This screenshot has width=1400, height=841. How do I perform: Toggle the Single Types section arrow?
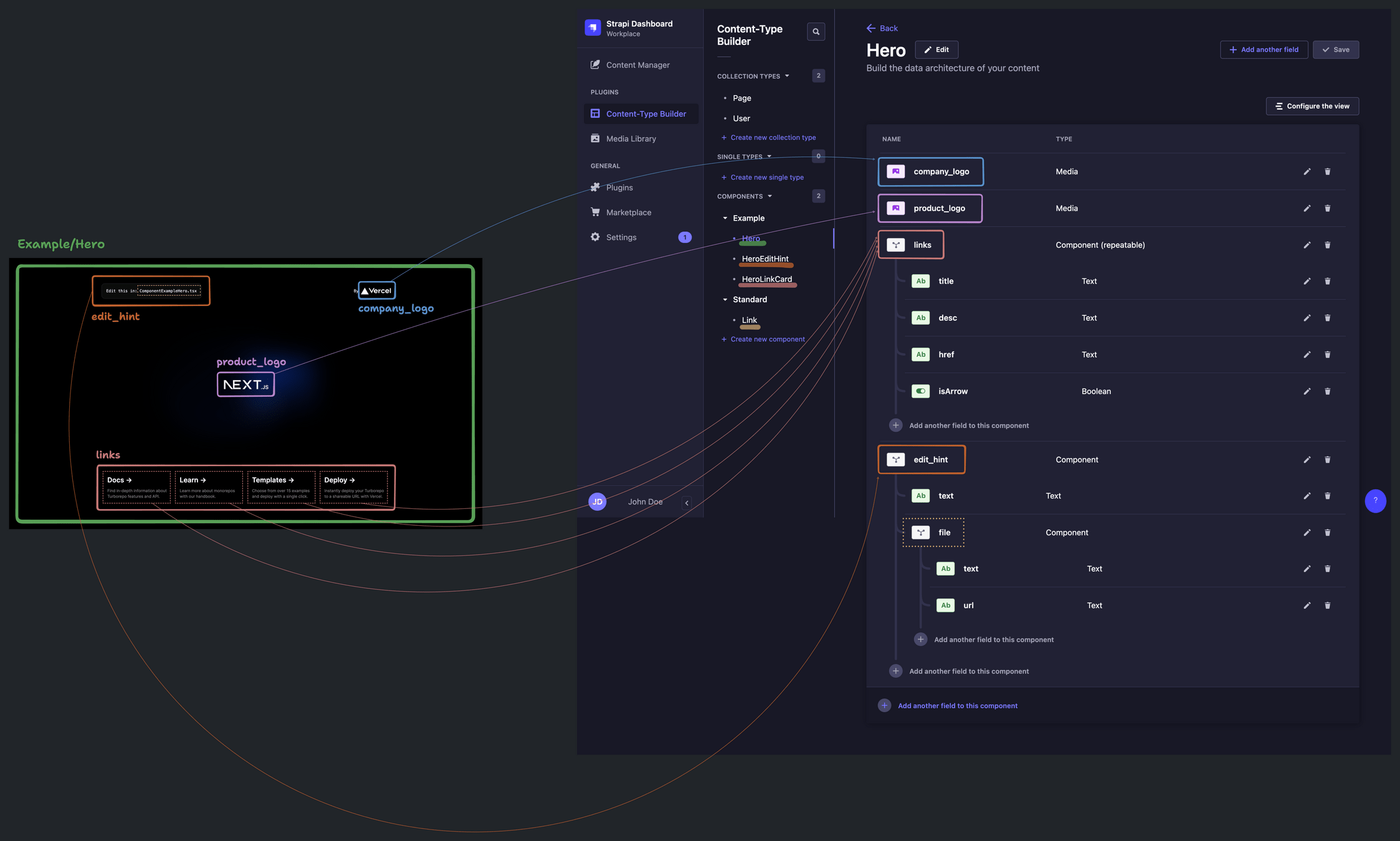coord(769,156)
